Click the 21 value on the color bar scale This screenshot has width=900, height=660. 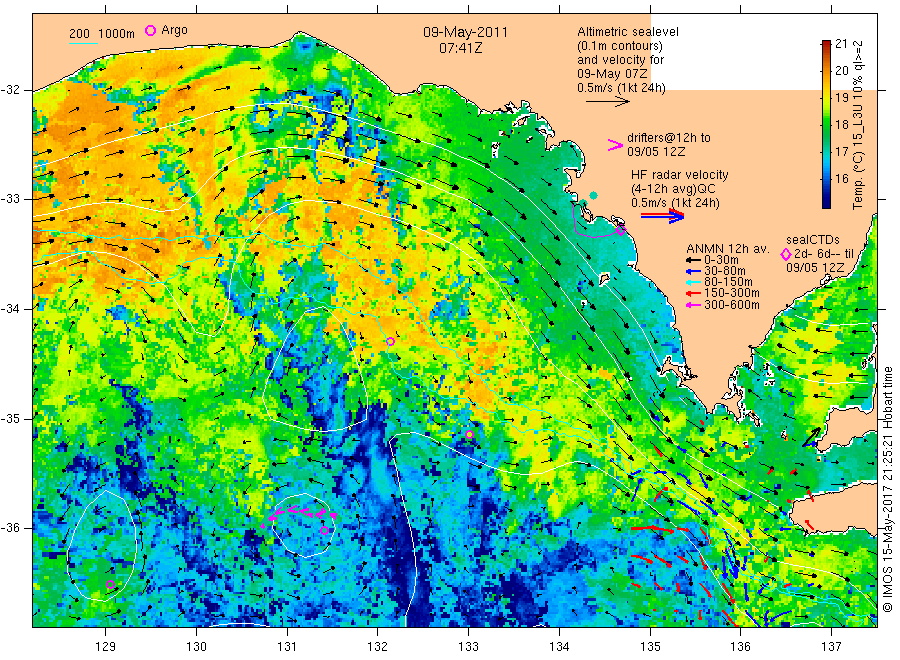click(x=841, y=44)
